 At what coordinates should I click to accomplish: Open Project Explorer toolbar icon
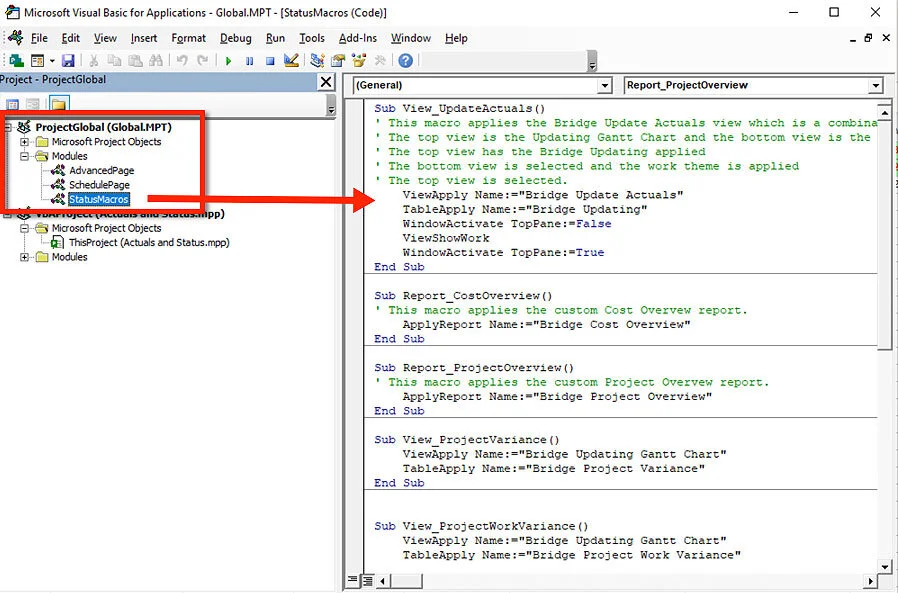317,60
